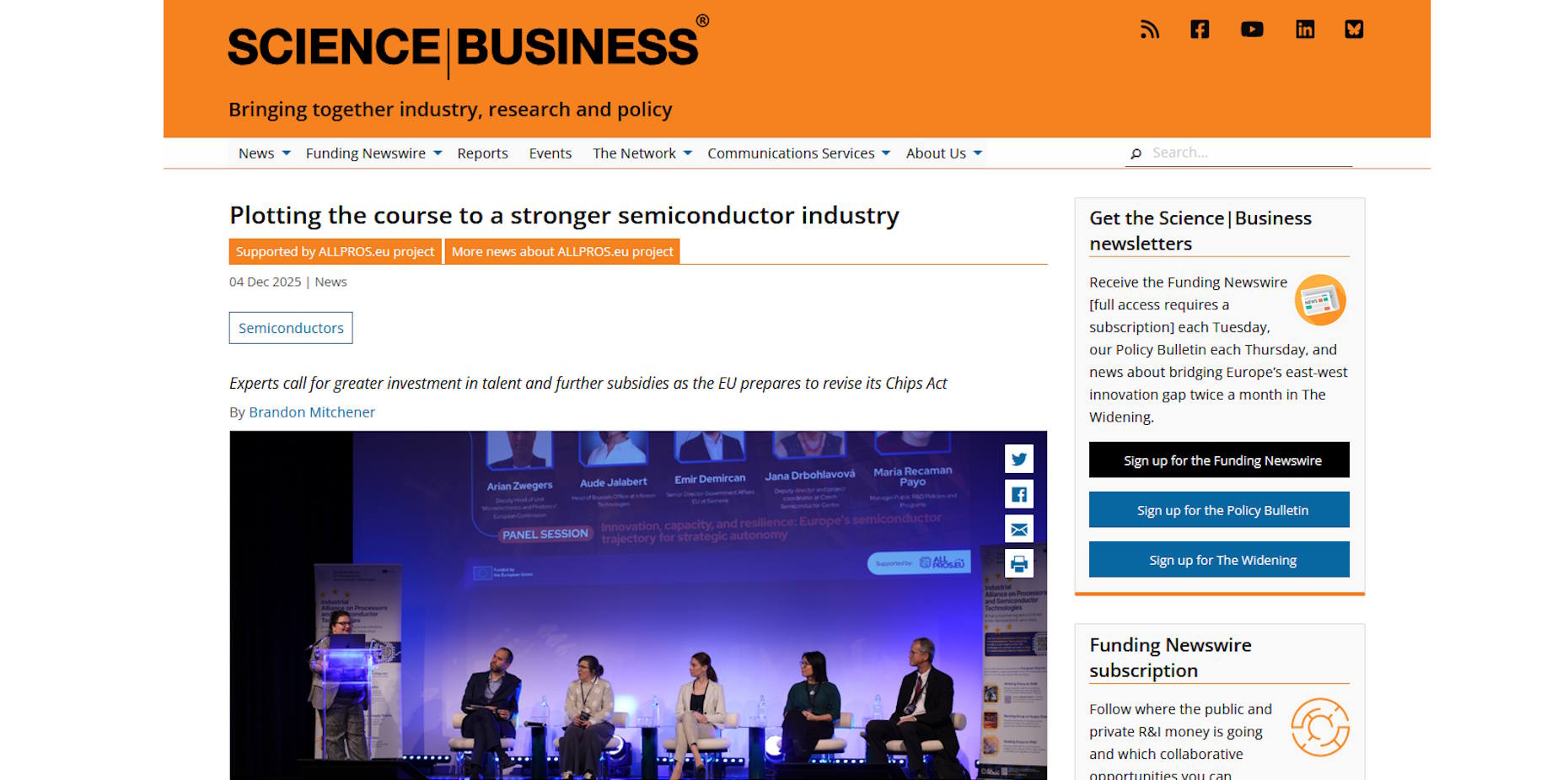Share the article via the Facebook icon
1568x780 pixels.
coord(1018,494)
